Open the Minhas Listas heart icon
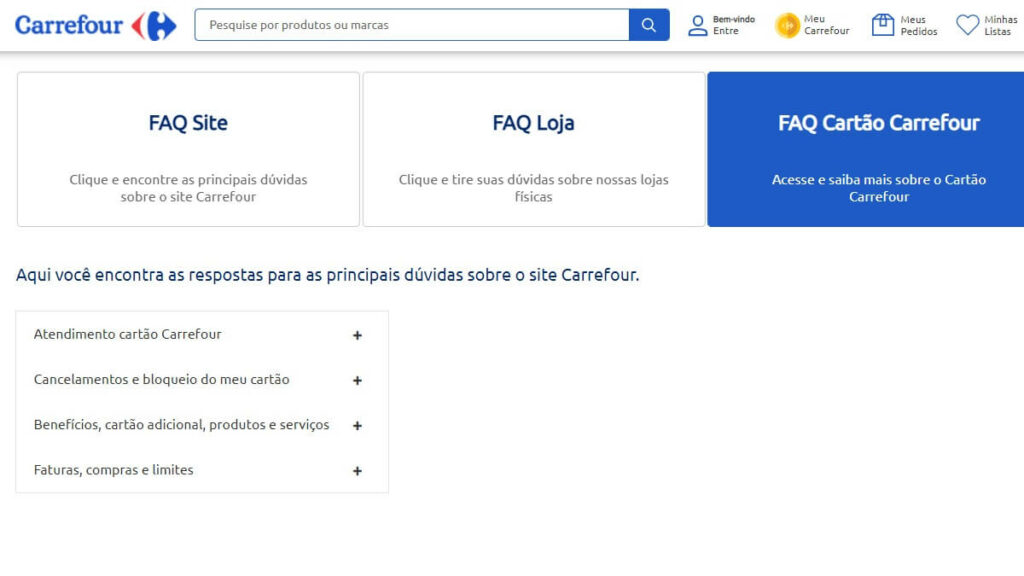The height and width of the screenshot is (576, 1024). (967, 25)
